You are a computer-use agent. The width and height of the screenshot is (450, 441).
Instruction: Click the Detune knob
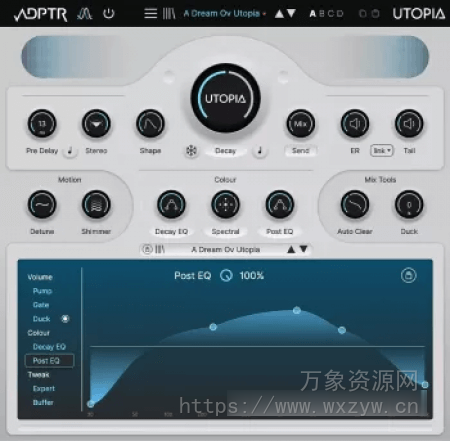pos(42,204)
